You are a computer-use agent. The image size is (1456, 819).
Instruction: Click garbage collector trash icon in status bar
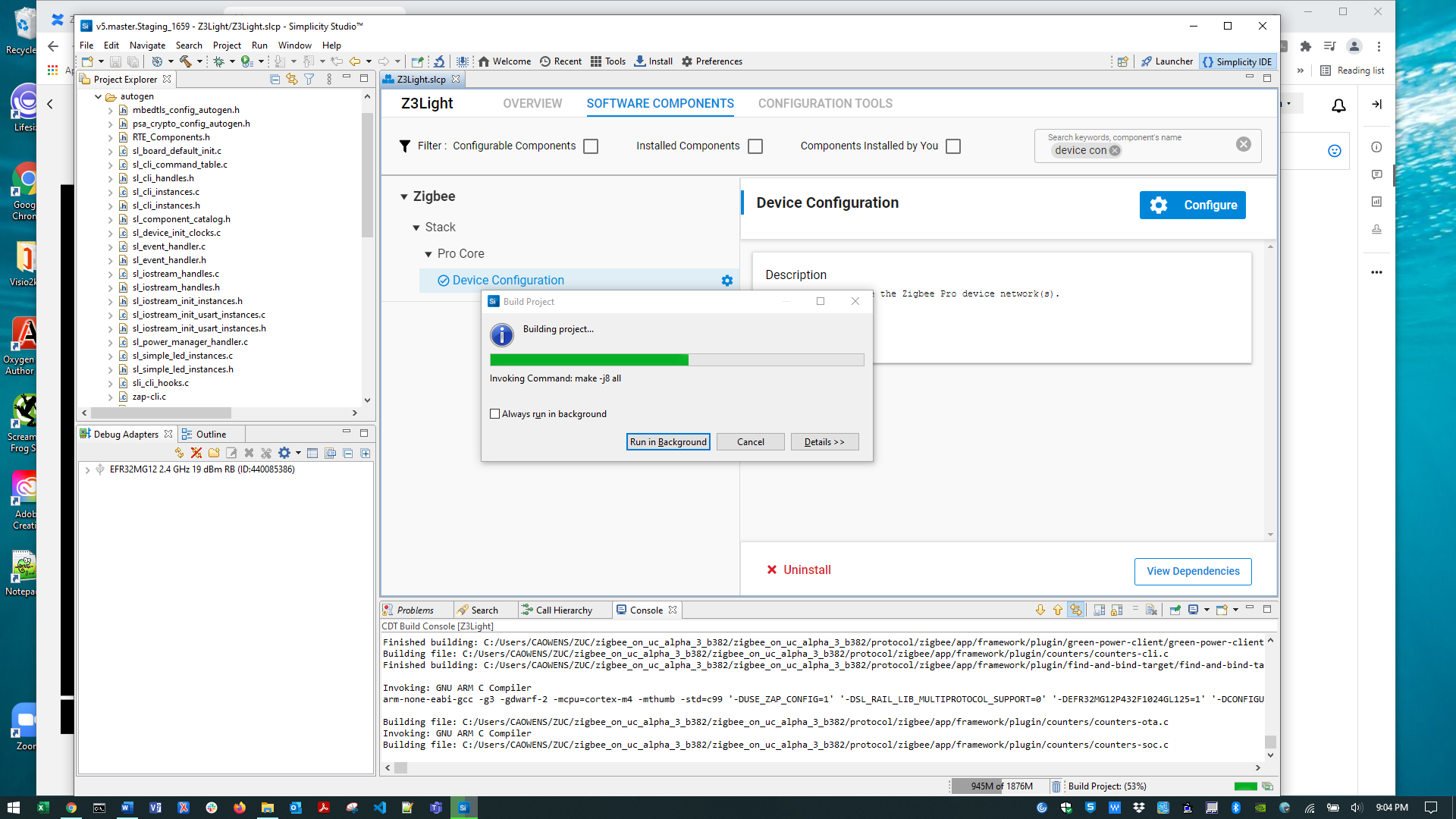point(1056,786)
